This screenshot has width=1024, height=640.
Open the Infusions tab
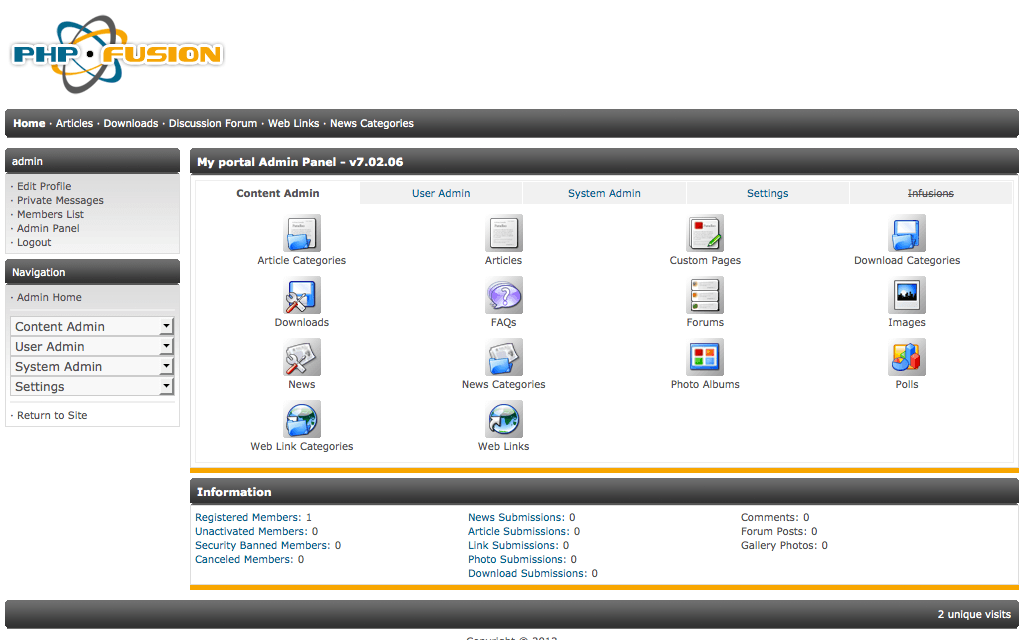(930, 193)
